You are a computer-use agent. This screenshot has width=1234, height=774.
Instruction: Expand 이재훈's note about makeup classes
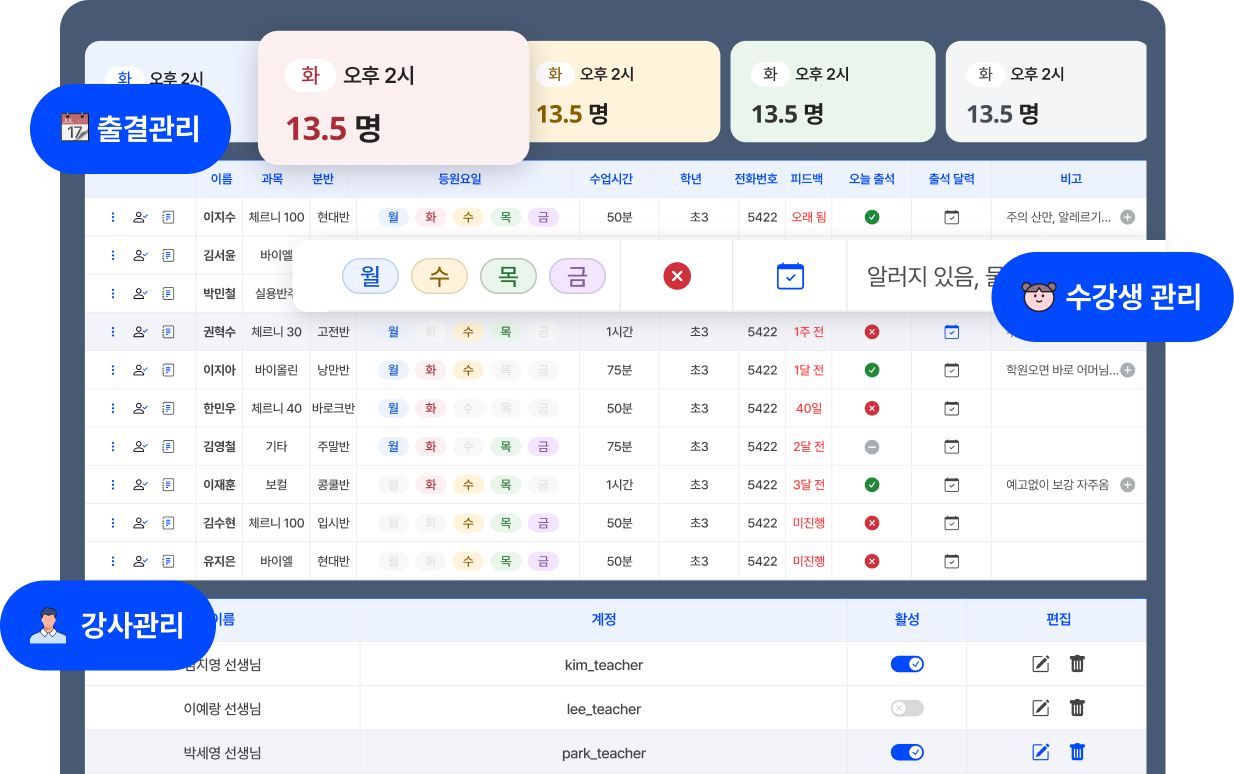tap(1127, 484)
